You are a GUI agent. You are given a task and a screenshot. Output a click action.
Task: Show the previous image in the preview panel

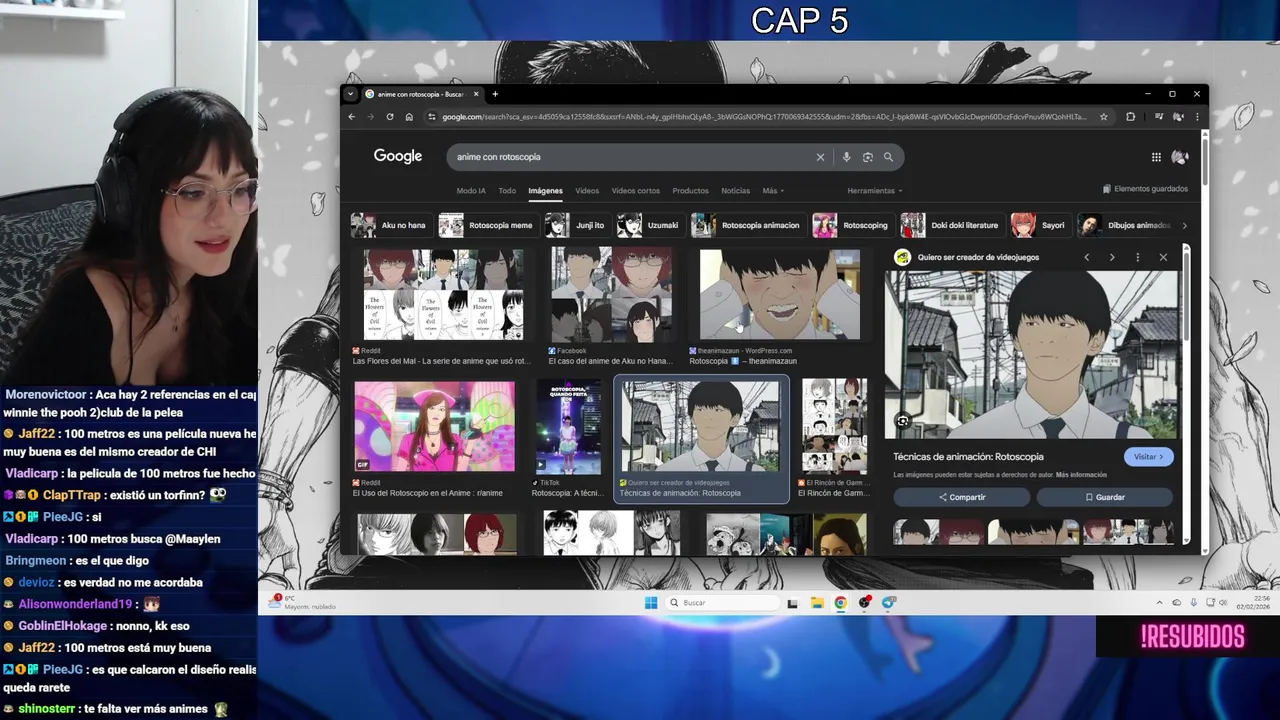click(1087, 257)
